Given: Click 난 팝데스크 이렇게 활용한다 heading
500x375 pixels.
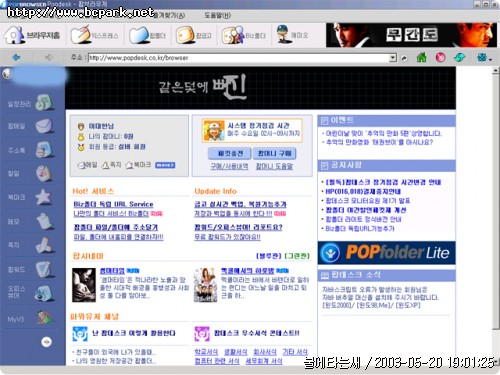Looking at the screenshot, I should 133,333.
